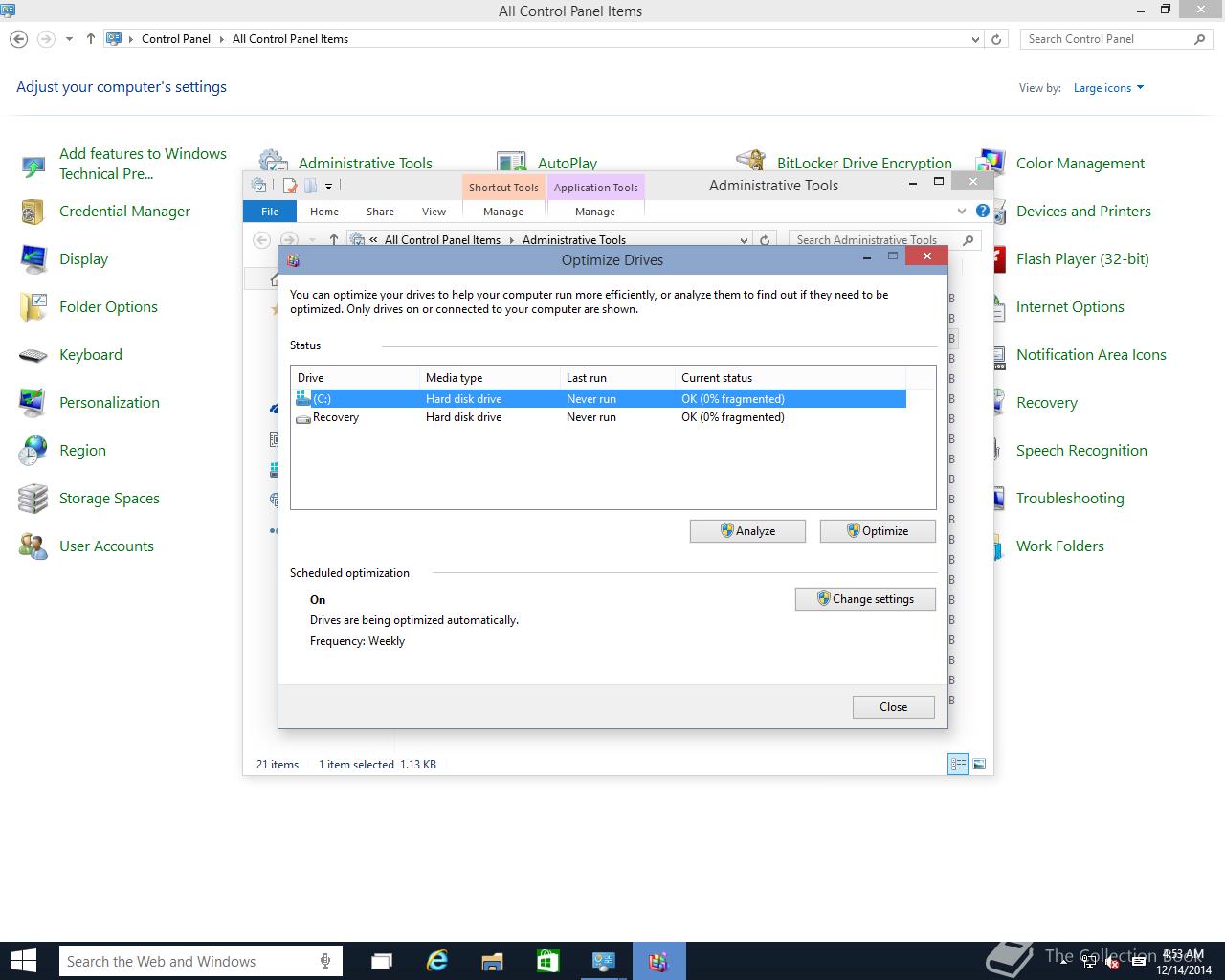The width and height of the screenshot is (1225, 980).
Task: Sort by the Last run column header
Action: point(616,378)
